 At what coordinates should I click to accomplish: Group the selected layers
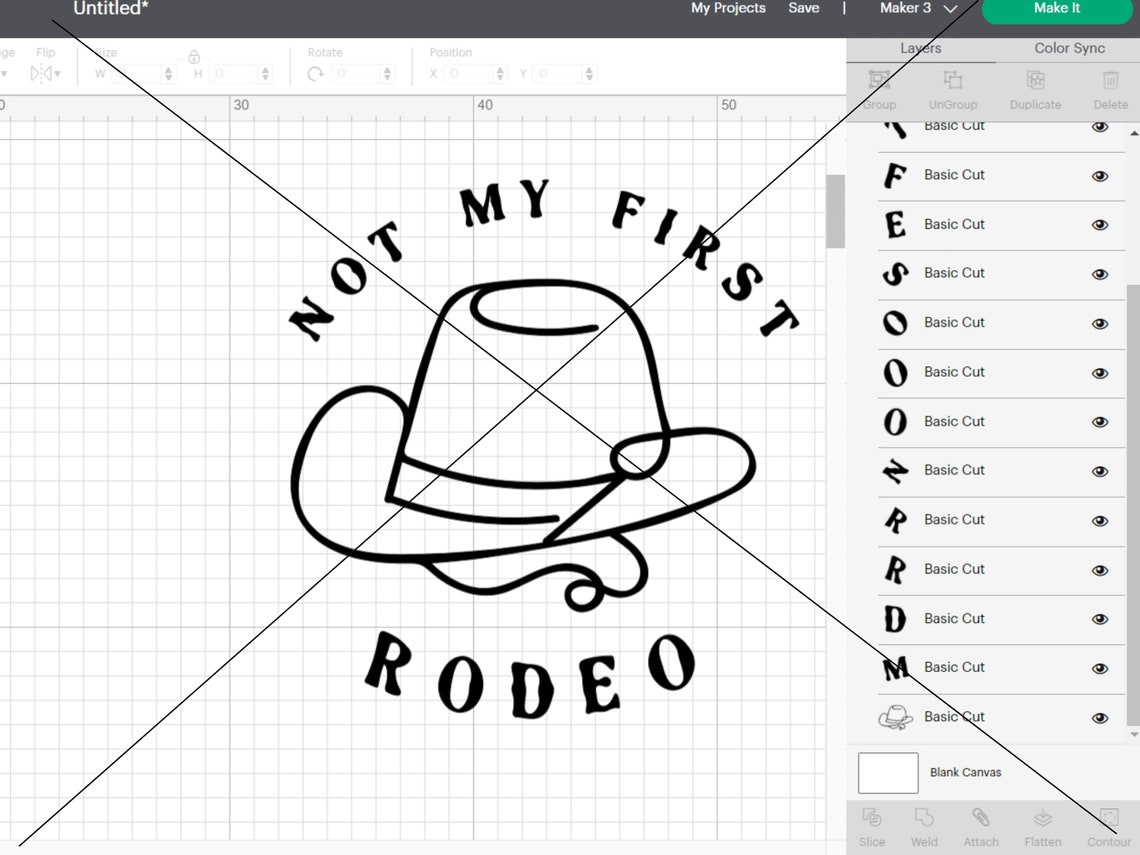(878, 89)
